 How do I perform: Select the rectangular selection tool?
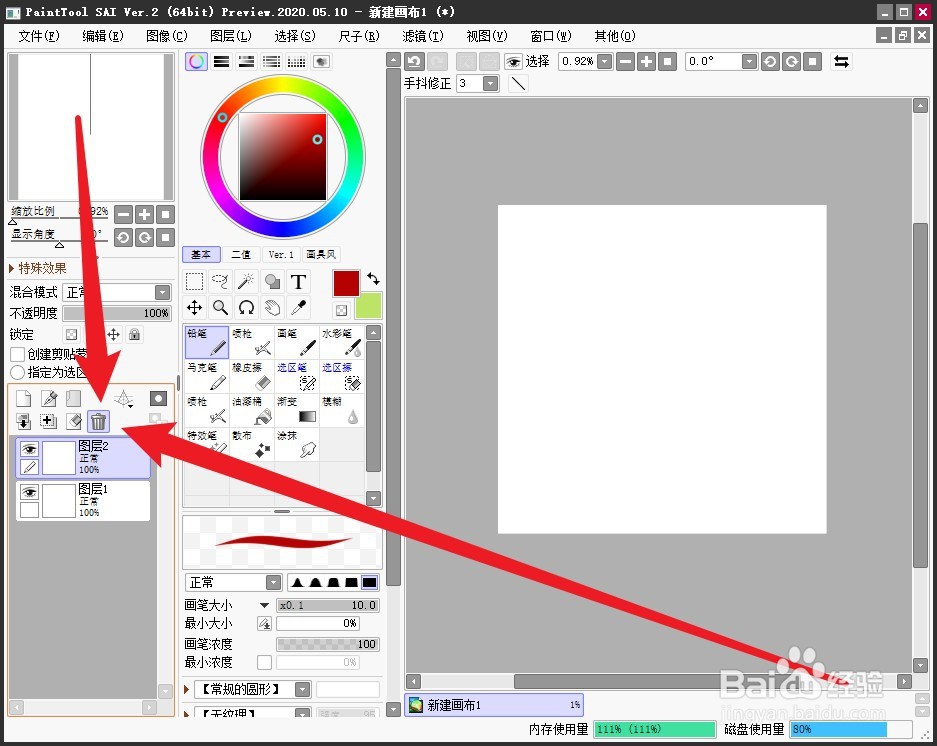pyautogui.click(x=194, y=282)
